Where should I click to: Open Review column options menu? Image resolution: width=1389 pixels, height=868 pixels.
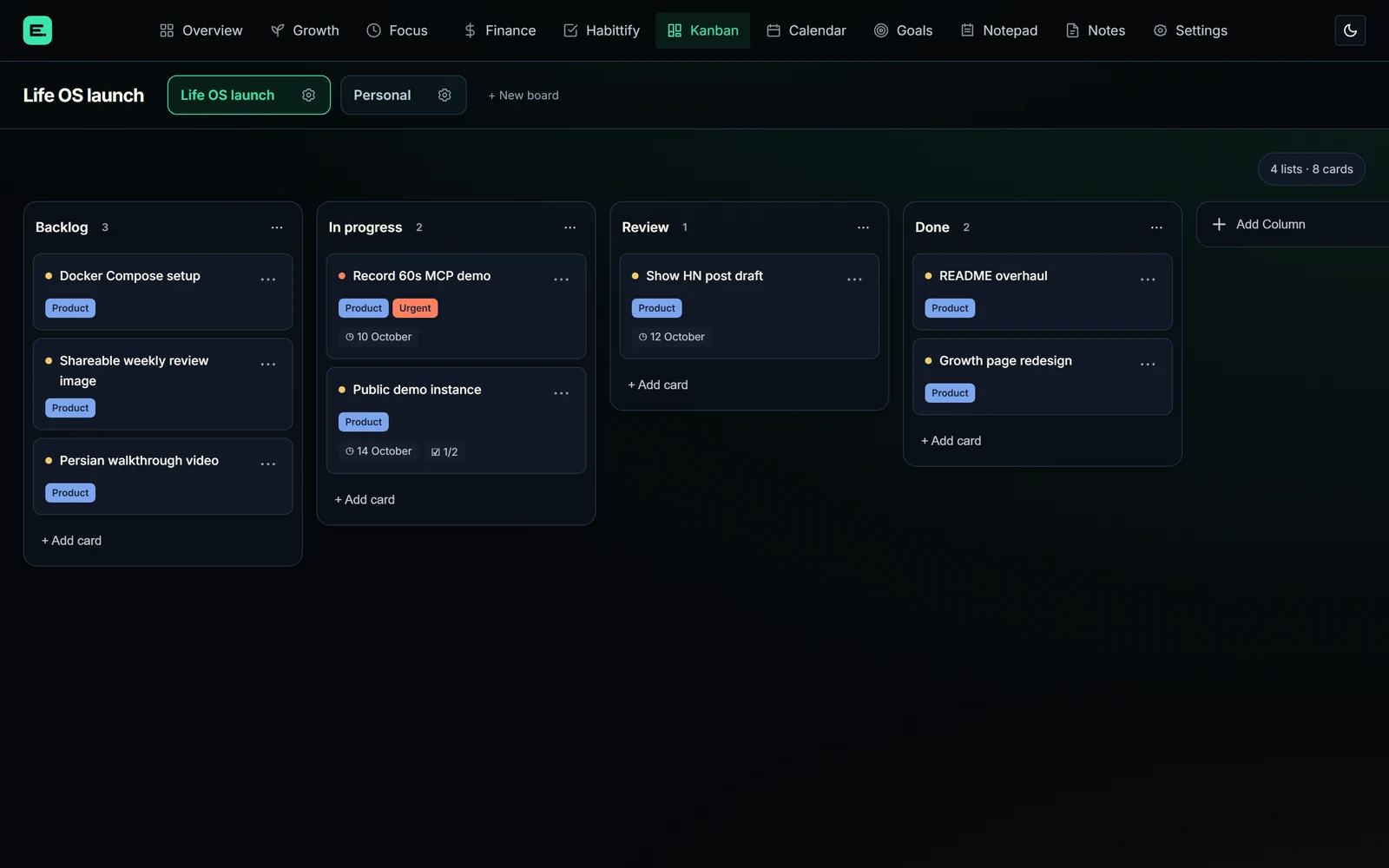coord(863,227)
